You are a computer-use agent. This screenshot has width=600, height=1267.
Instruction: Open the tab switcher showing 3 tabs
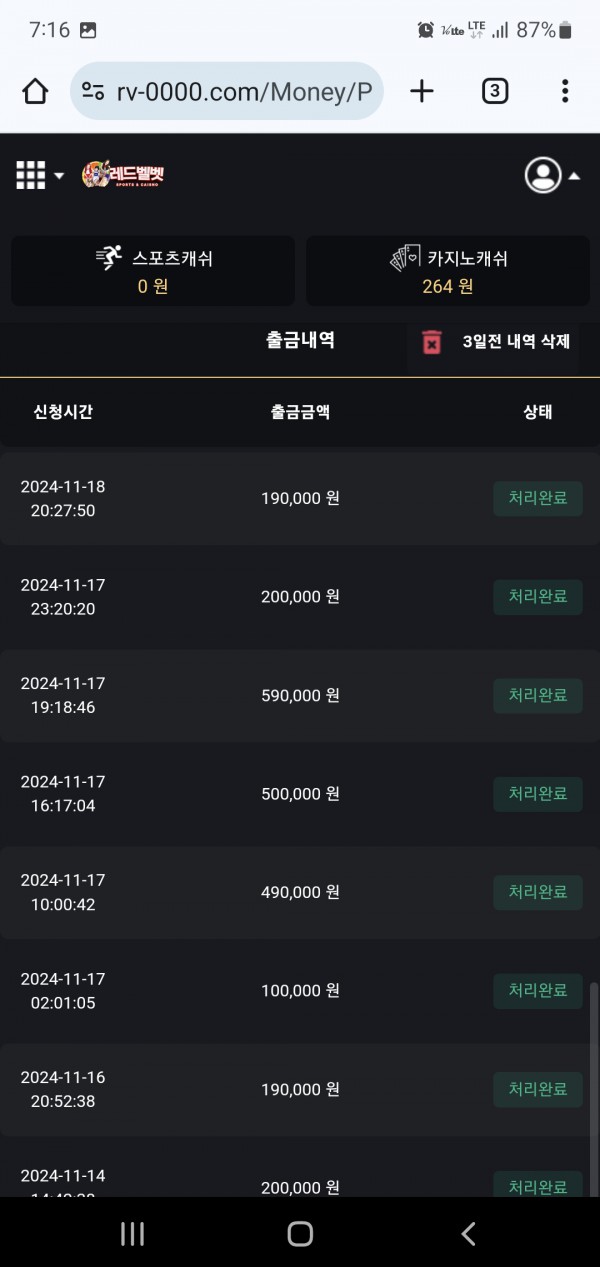click(494, 92)
